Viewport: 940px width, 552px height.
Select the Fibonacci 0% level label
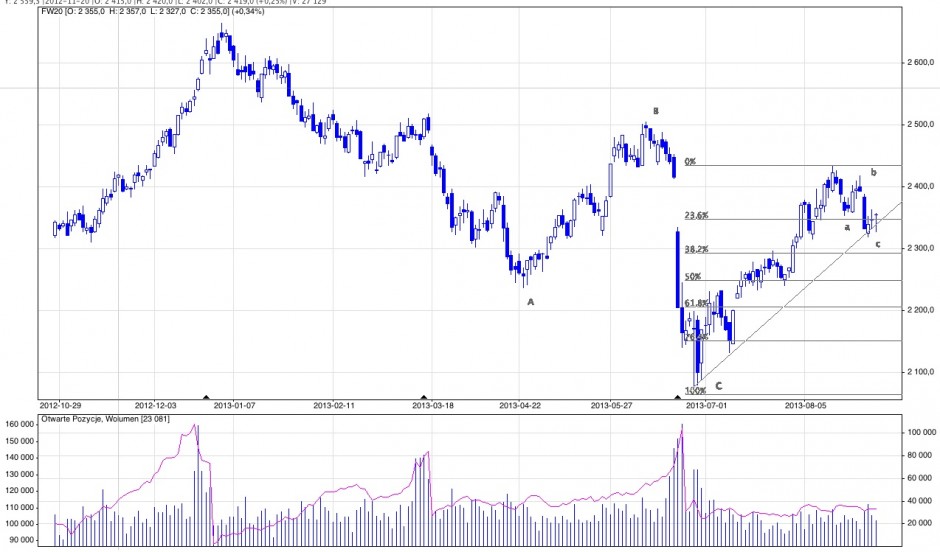[x=690, y=161]
